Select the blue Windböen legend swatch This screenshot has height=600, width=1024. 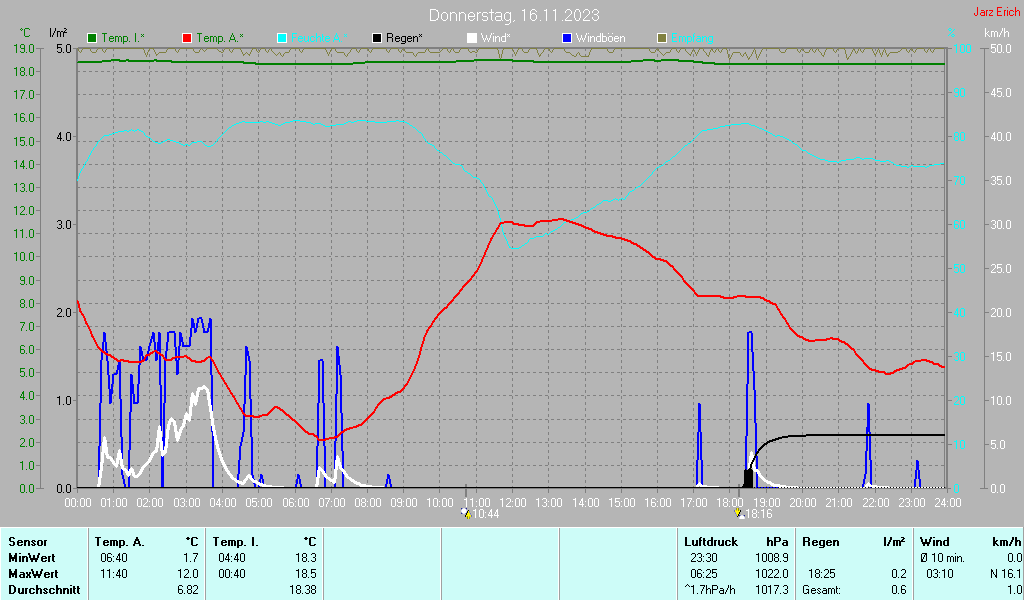567,39
